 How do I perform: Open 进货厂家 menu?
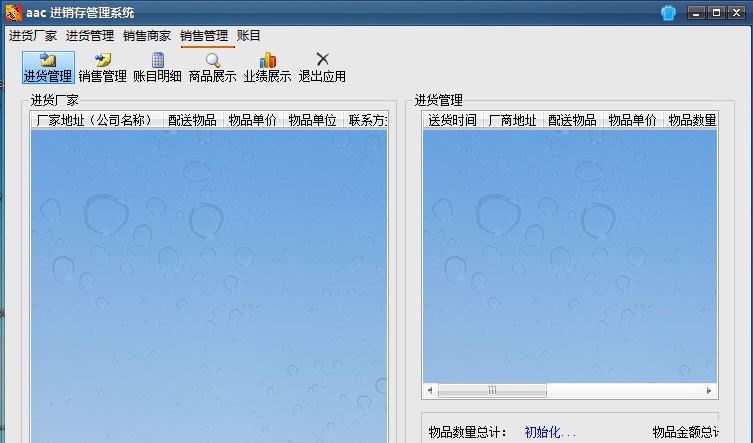(33, 36)
